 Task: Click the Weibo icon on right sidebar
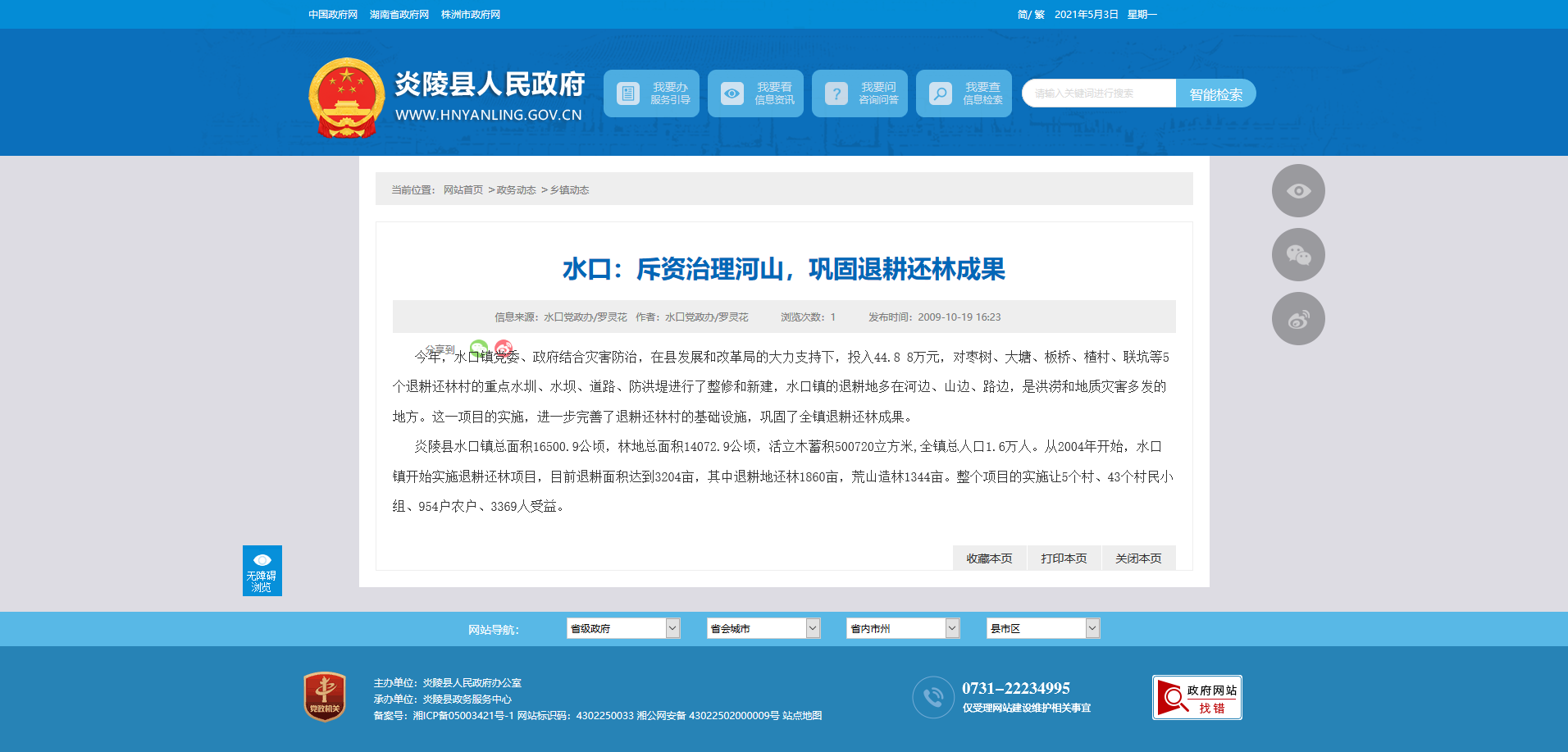(x=1297, y=319)
